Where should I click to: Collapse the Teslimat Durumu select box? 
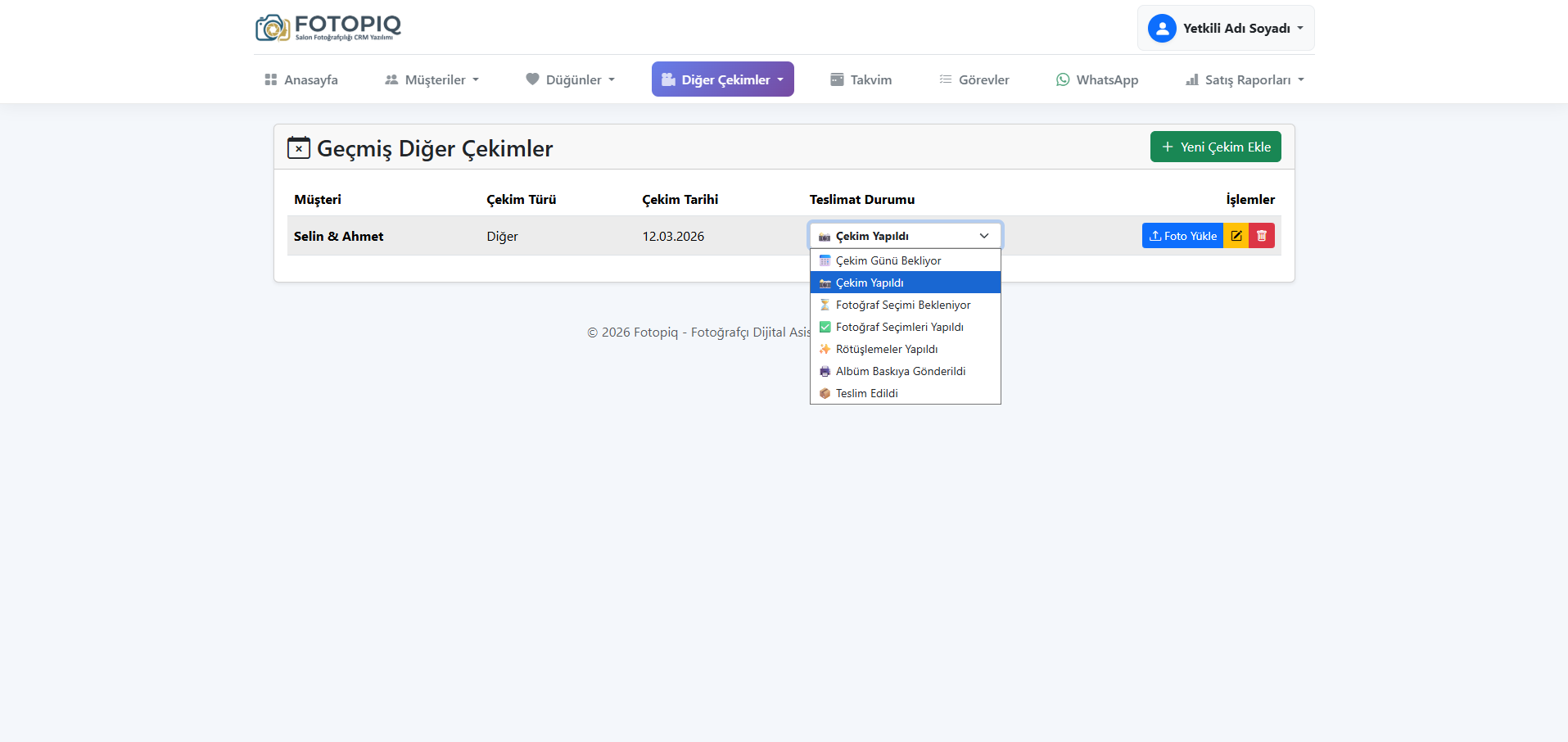pos(905,236)
